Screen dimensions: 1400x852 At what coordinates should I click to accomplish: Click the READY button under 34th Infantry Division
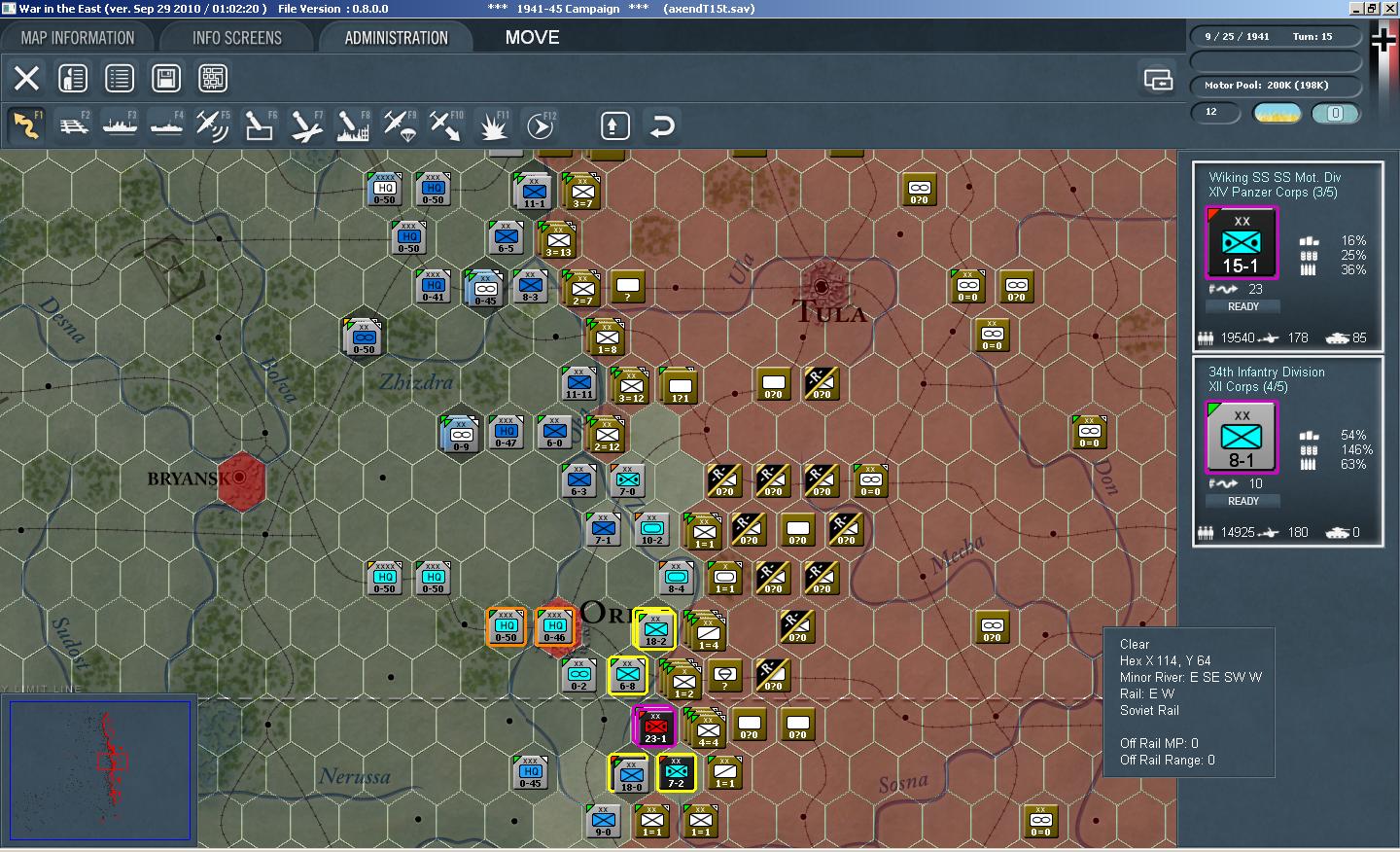(x=1242, y=501)
